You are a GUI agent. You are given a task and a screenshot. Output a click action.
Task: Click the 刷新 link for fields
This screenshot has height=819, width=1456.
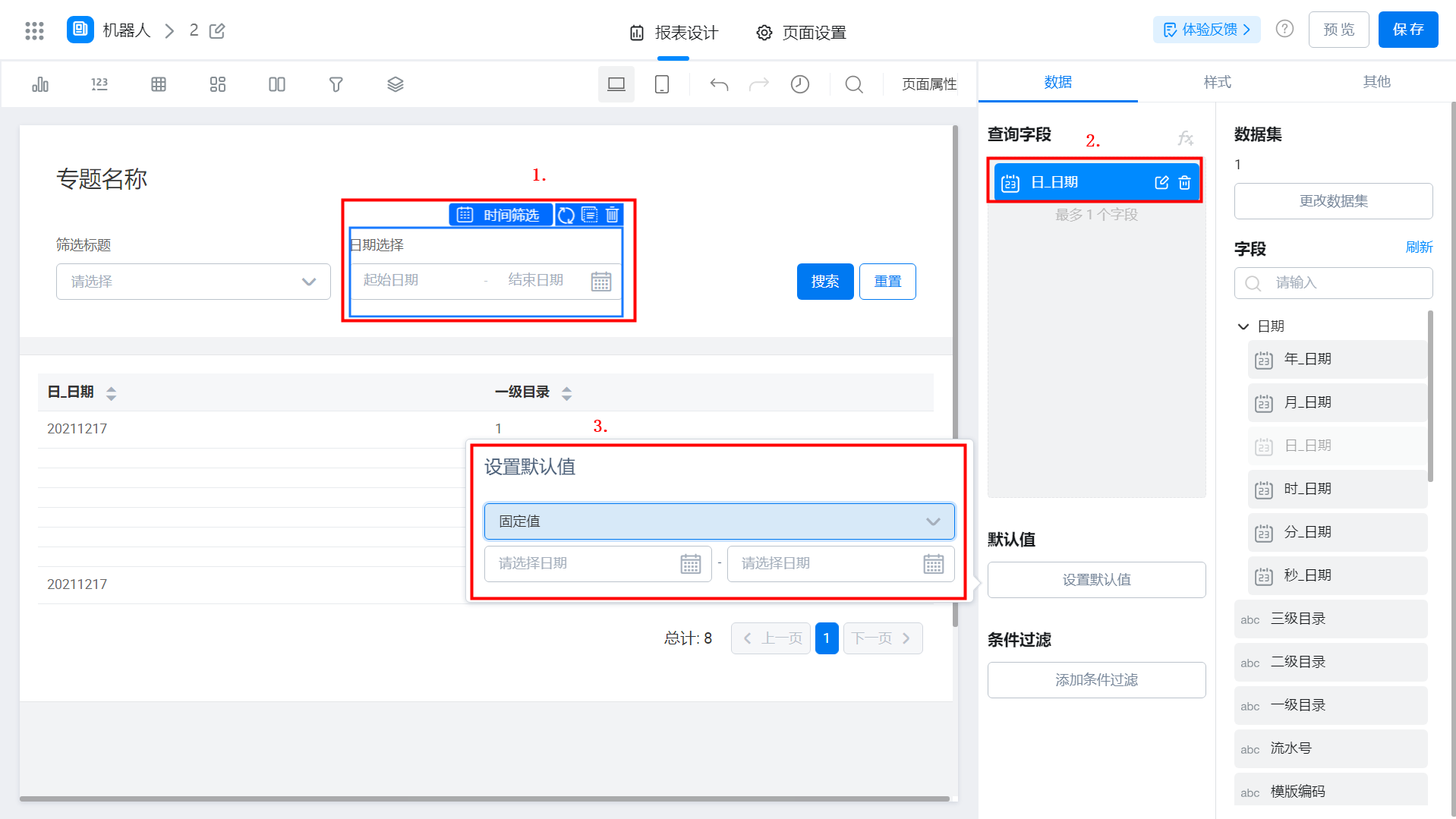pyautogui.click(x=1419, y=247)
